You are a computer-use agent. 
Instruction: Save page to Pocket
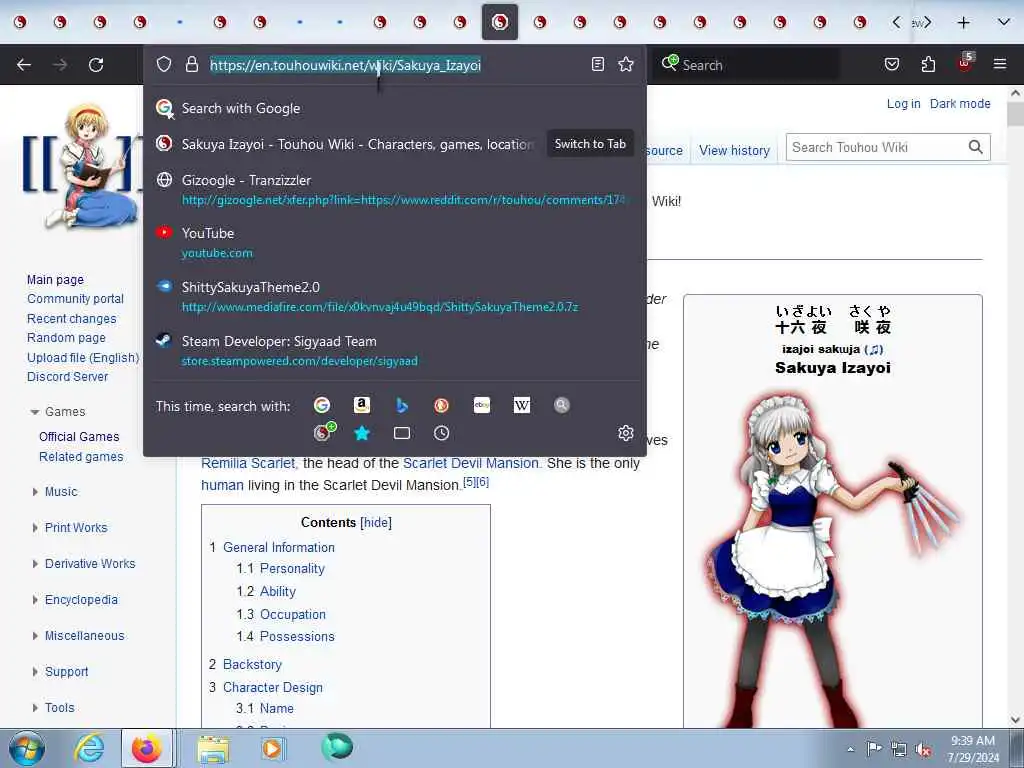tap(891, 64)
